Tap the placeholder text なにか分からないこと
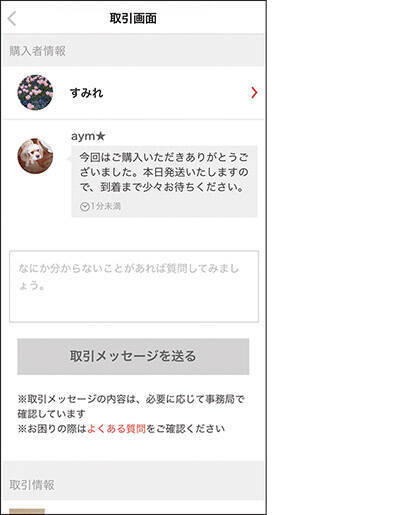Image resolution: width=400 pixels, height=515 pixels. 129,277
